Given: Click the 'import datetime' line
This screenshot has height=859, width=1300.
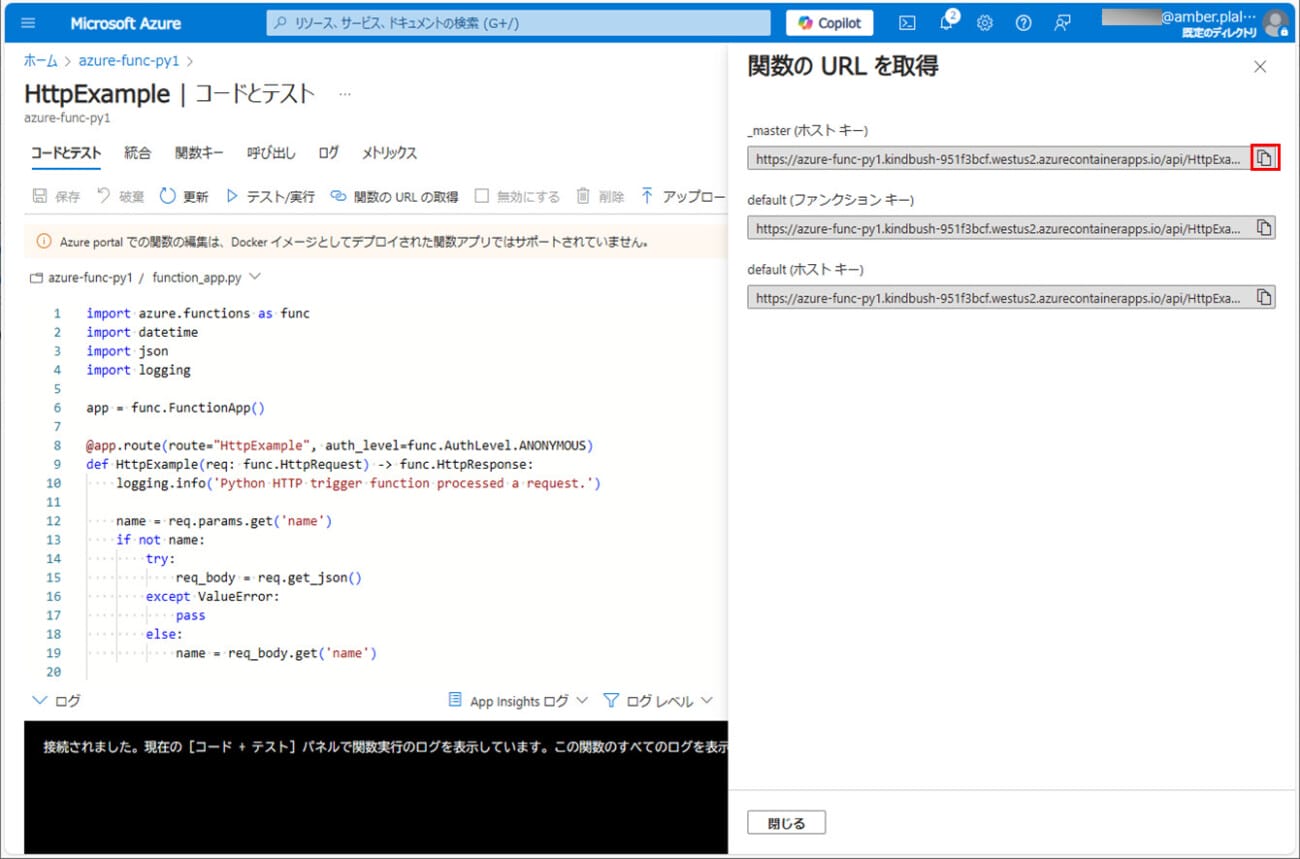Looking at the screenshot, I should pyautogui.click(x=142, y=332).
